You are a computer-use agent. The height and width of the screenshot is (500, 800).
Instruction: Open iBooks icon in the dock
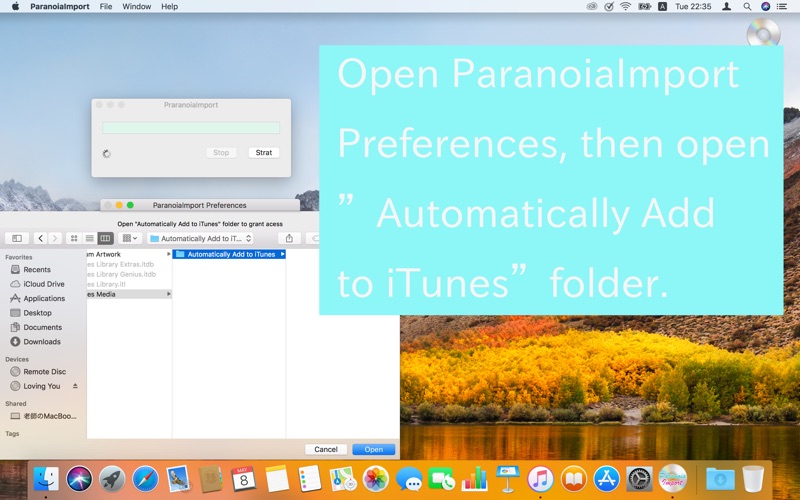click(573, 480)
